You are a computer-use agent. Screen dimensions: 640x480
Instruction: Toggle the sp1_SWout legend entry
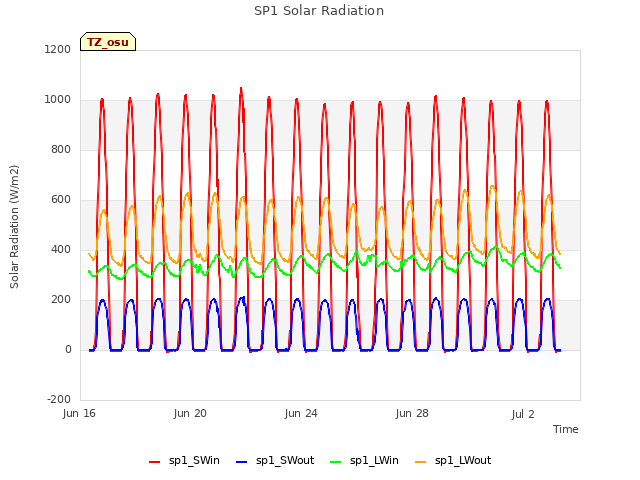point(275,461)
